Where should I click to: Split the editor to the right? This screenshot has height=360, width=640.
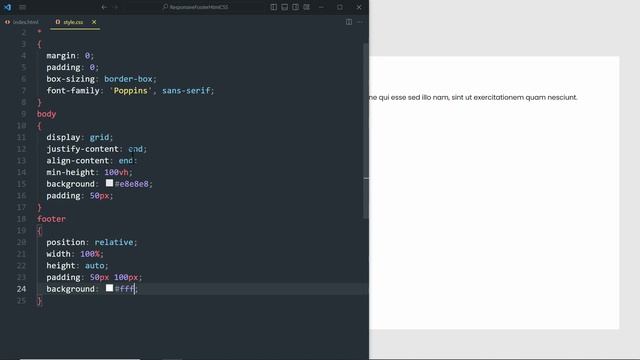click(349, 22)
